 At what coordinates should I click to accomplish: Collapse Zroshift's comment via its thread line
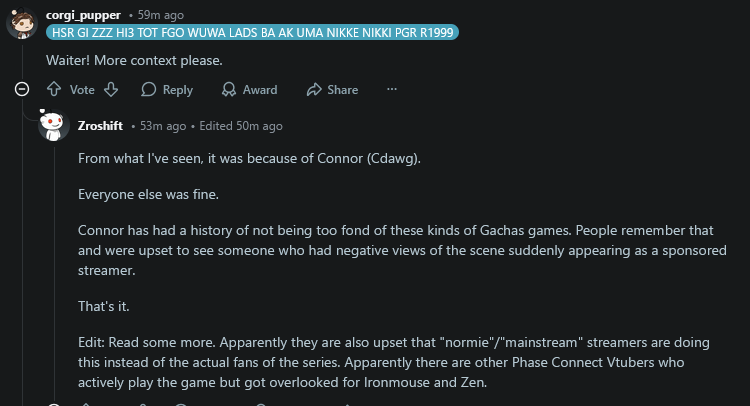(54, 273)
